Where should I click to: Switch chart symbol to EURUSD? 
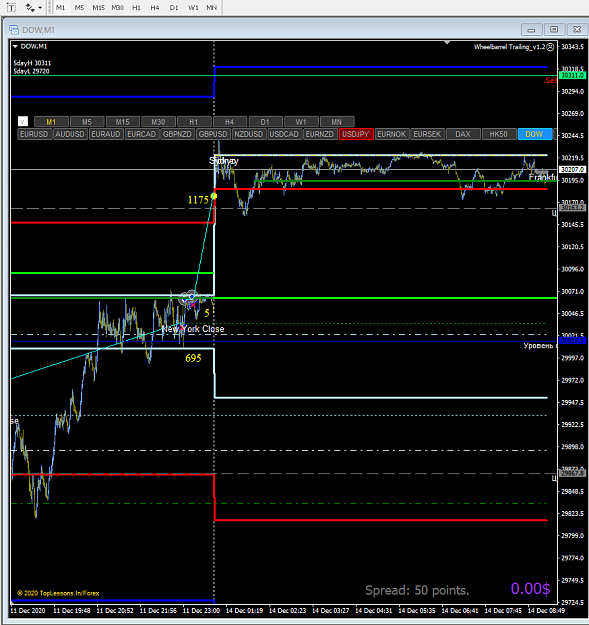(x=34, y=134)
